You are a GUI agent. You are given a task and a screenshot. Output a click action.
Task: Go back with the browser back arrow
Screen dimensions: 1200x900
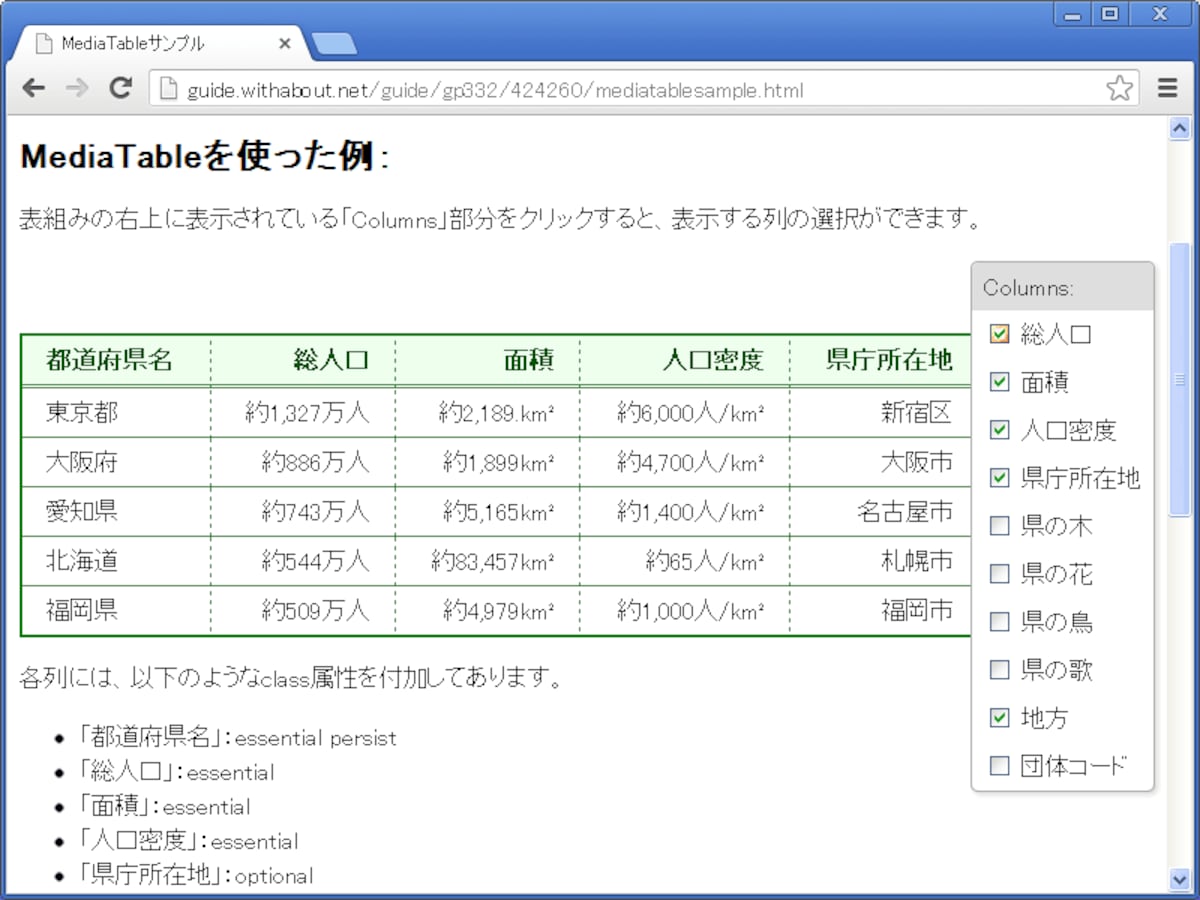34,89
